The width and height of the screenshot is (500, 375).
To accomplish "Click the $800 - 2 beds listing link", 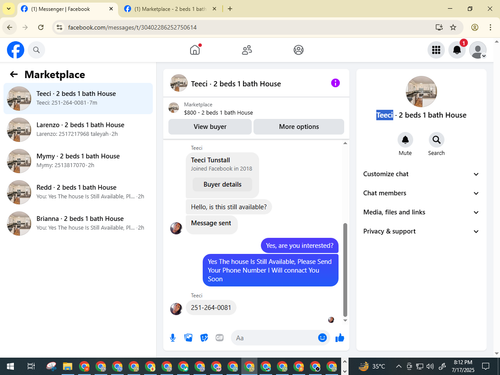I will coord(218,113).
